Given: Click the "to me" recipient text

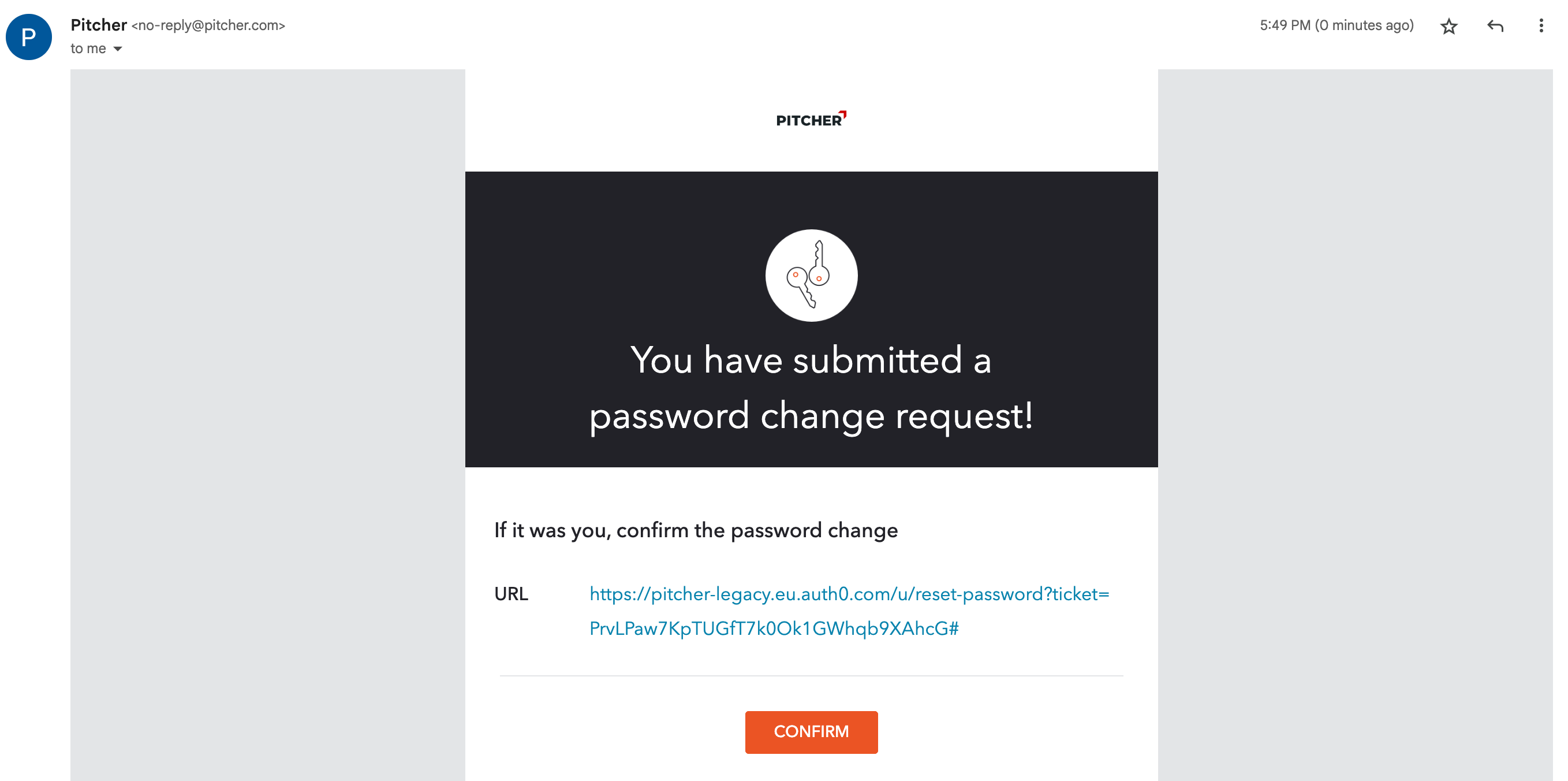Looking at the screenshot, I should [88, 49].
